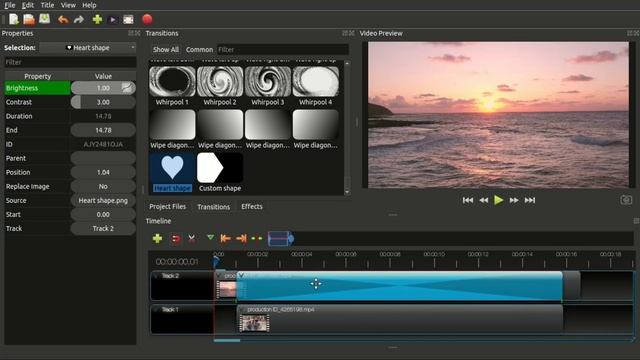Open the File menu
This screenshot has height=360, width=640.
(9, 5)
